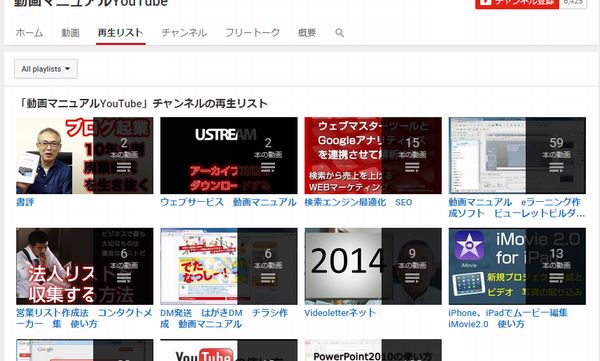Open the 書評 playlist link
Image resolution: width=600 pixels, height=361 pixels.
click(25, 202)
